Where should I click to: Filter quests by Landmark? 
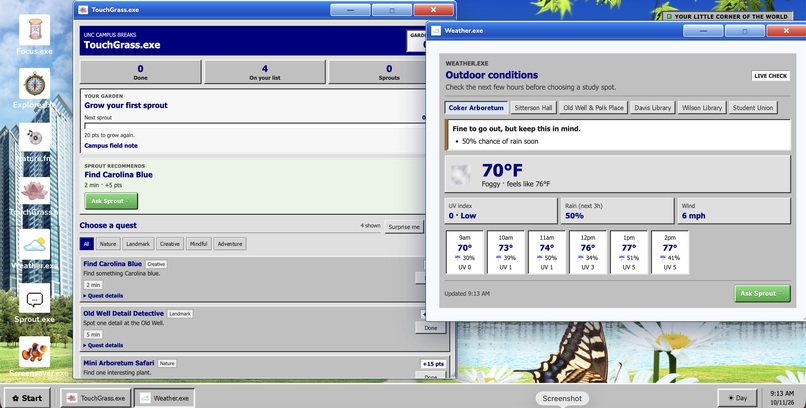(x=138, y=244)
